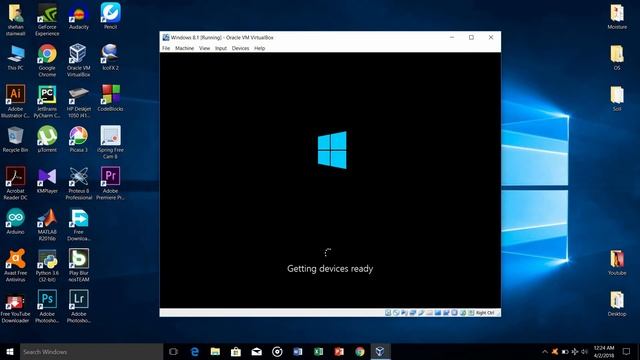Click the Right Ctrl host key label

pos(485,313)
